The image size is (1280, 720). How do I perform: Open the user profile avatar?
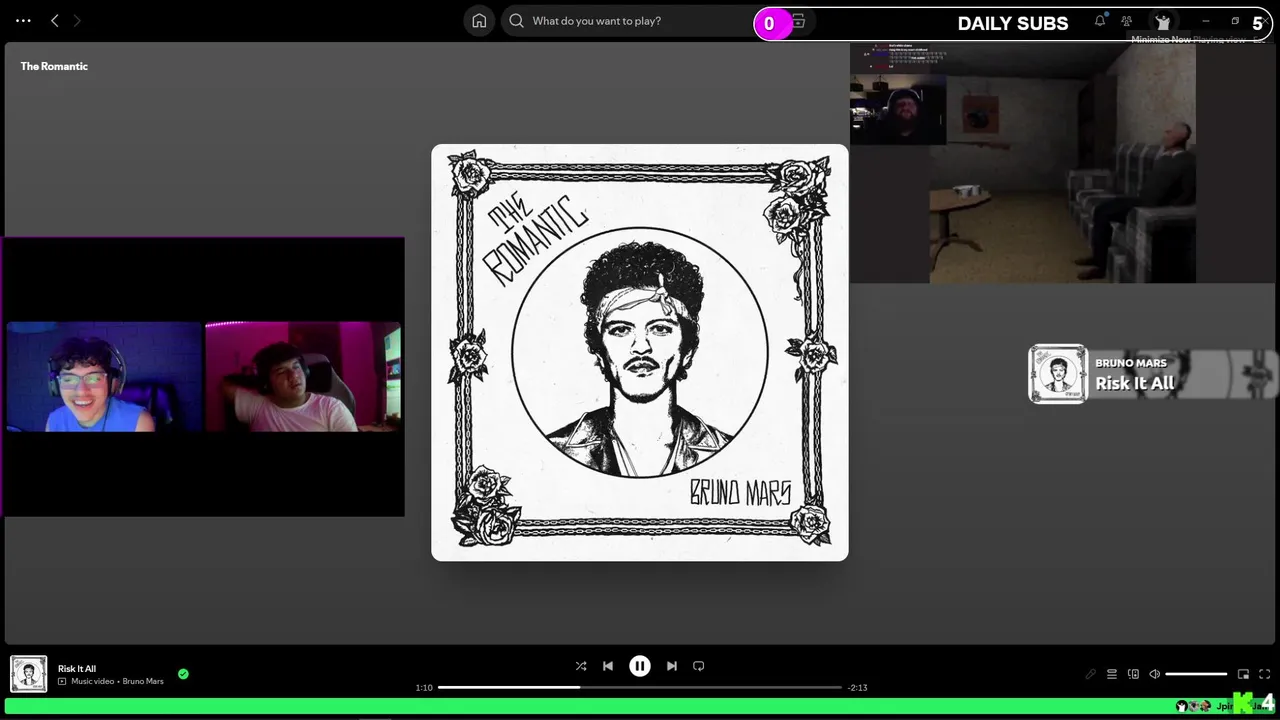point(1162,21)
